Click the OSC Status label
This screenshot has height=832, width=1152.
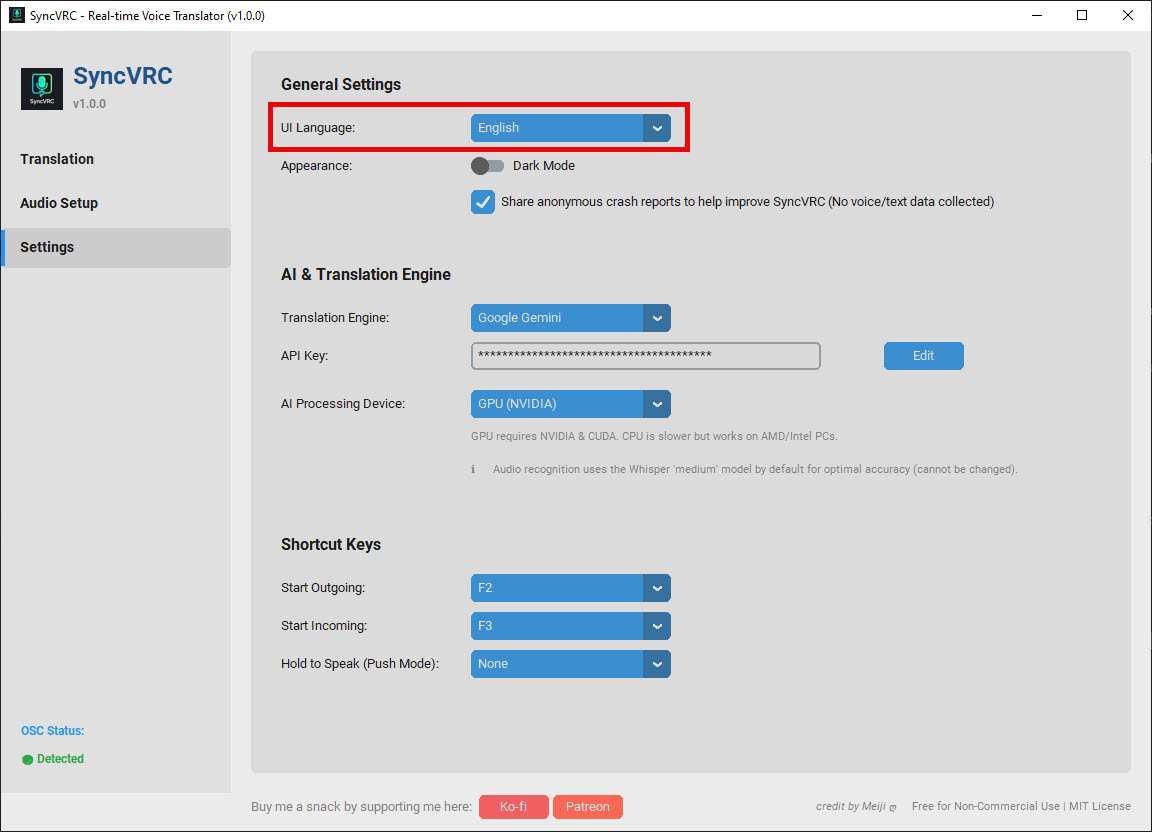(x=53, y=731)
